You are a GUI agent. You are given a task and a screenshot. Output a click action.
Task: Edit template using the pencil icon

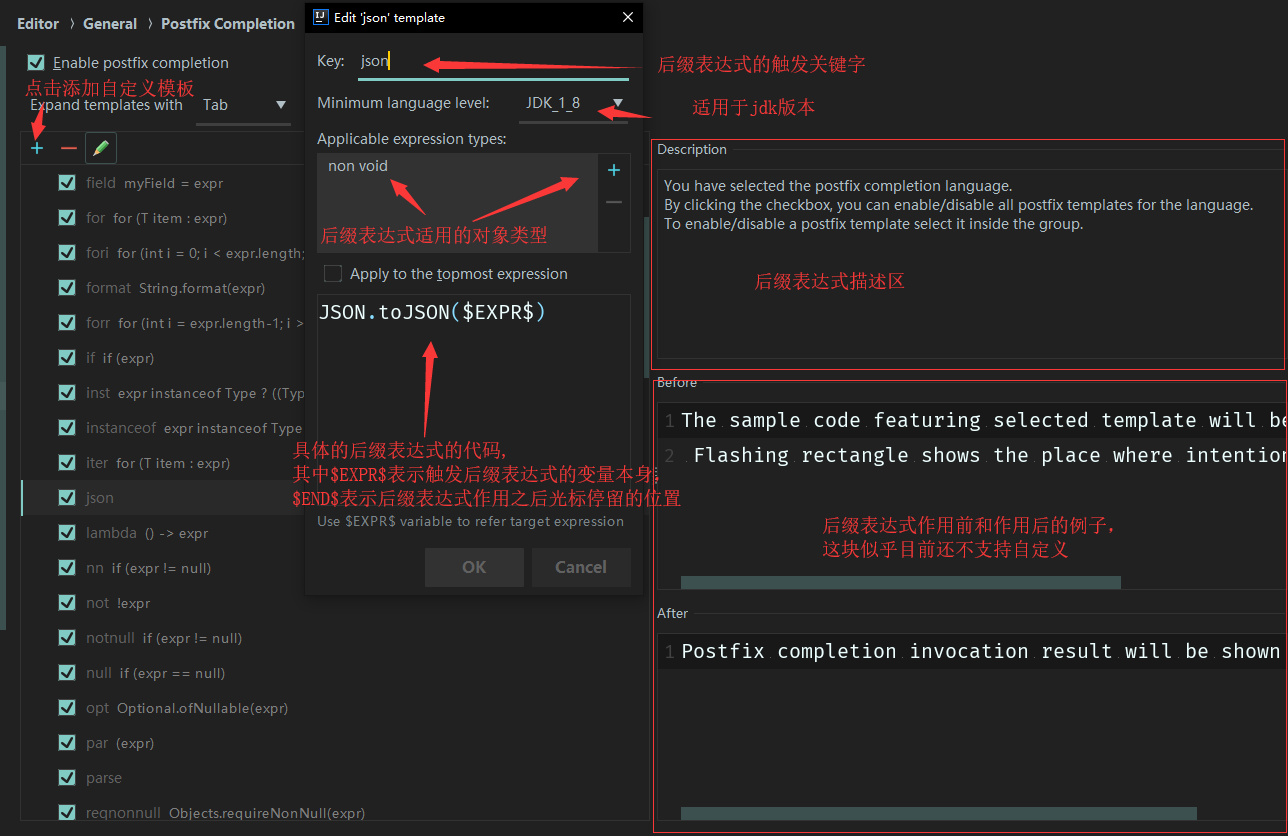coord(100,148)
